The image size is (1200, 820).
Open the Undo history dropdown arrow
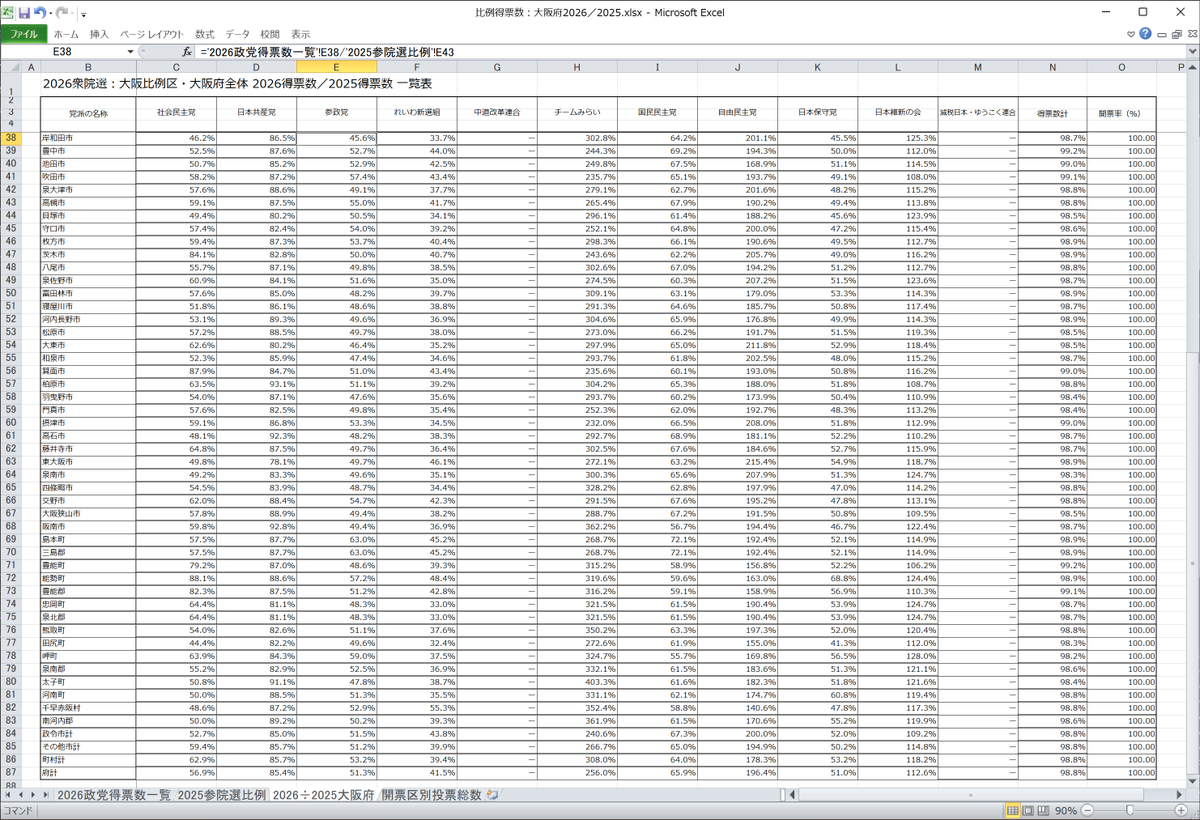[50, 14]
